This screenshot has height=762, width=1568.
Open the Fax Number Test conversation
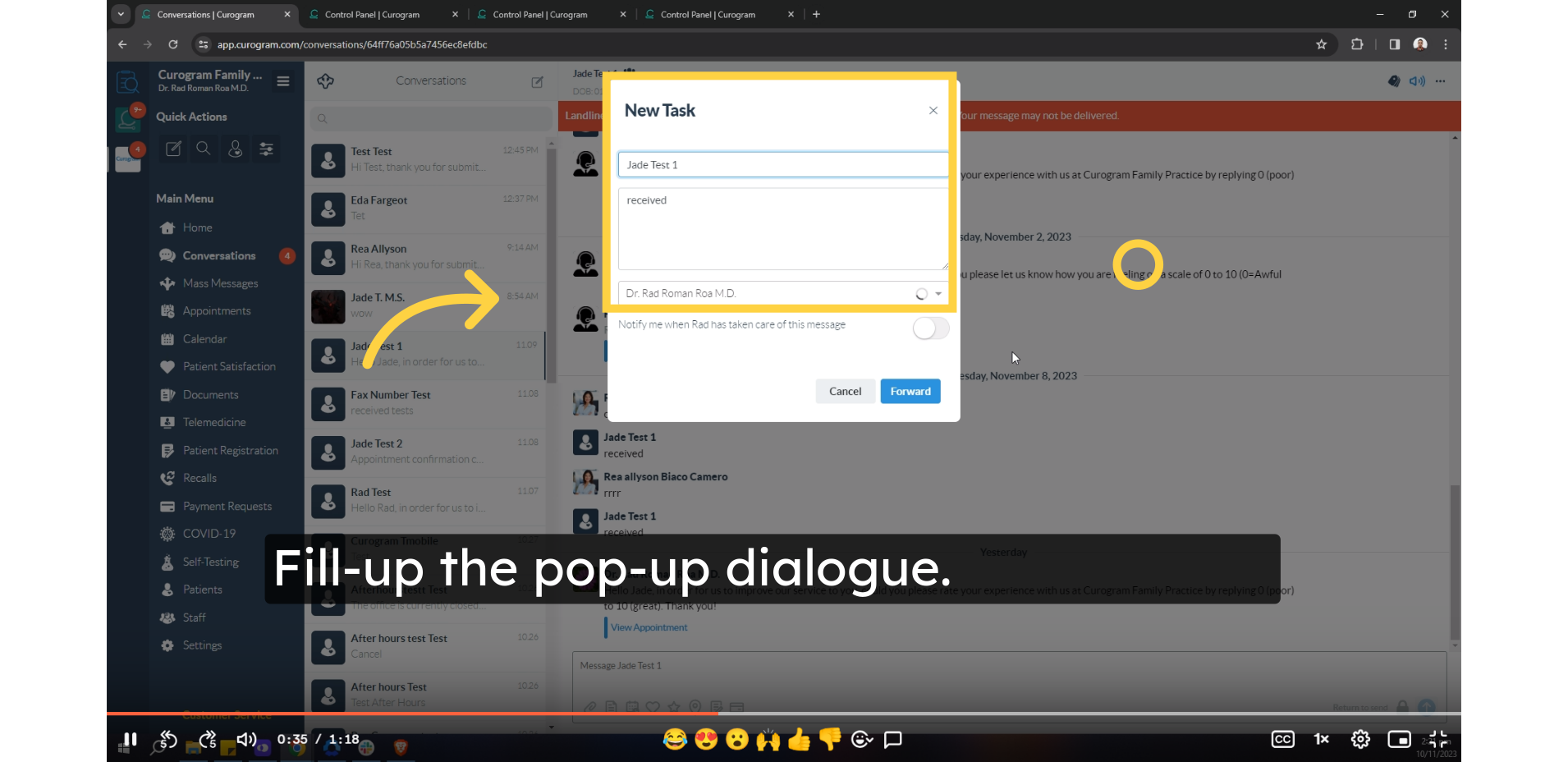(x=427, y=403)
